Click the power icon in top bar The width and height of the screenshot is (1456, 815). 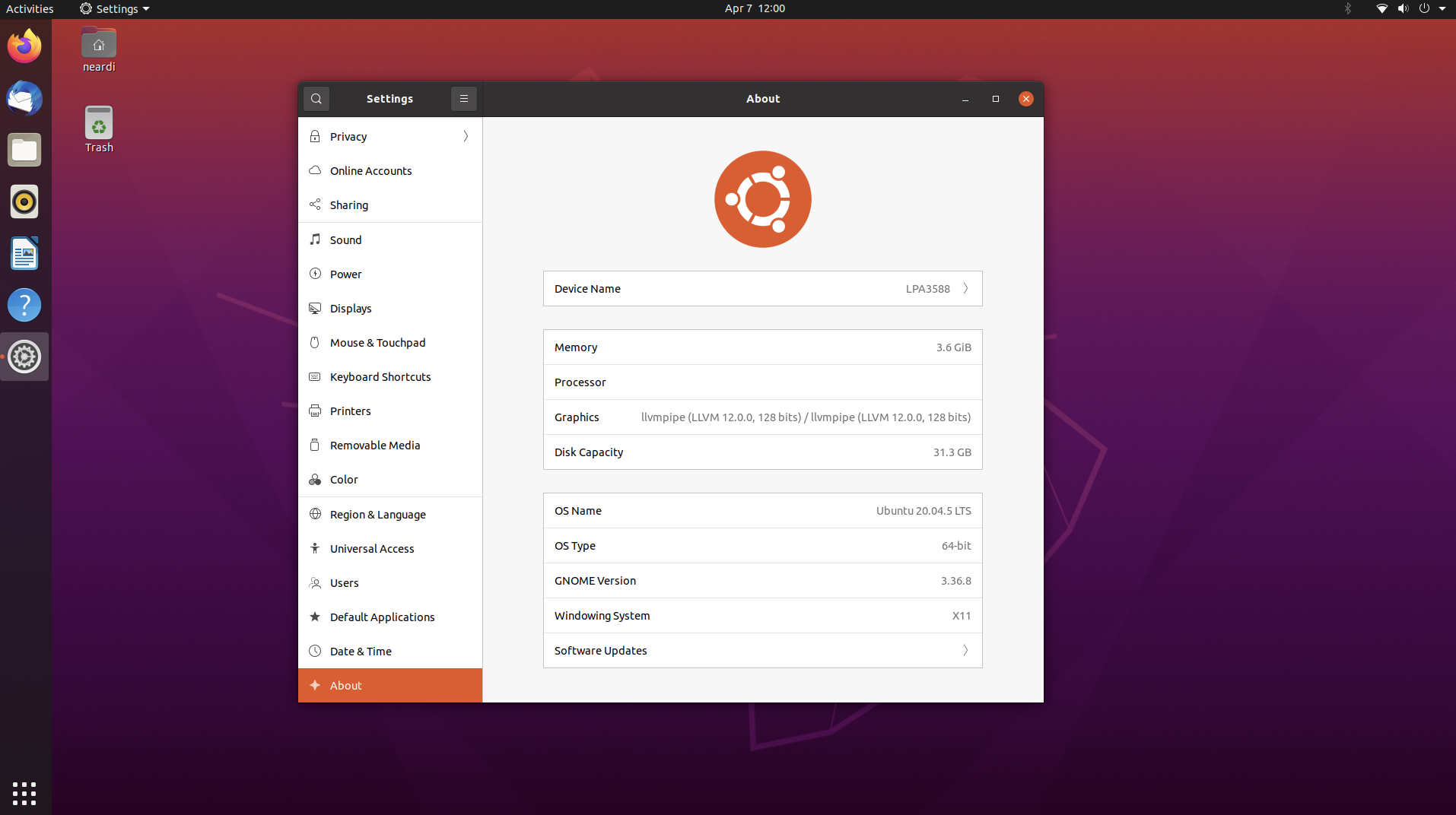pos(1424,8)
